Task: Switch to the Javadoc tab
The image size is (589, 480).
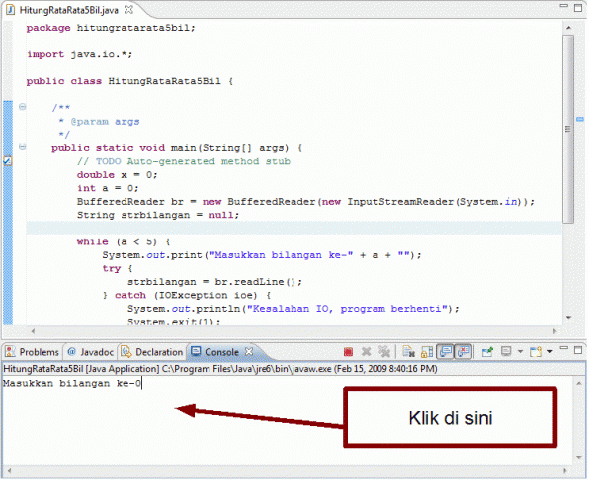Action: tap(90, 352)
